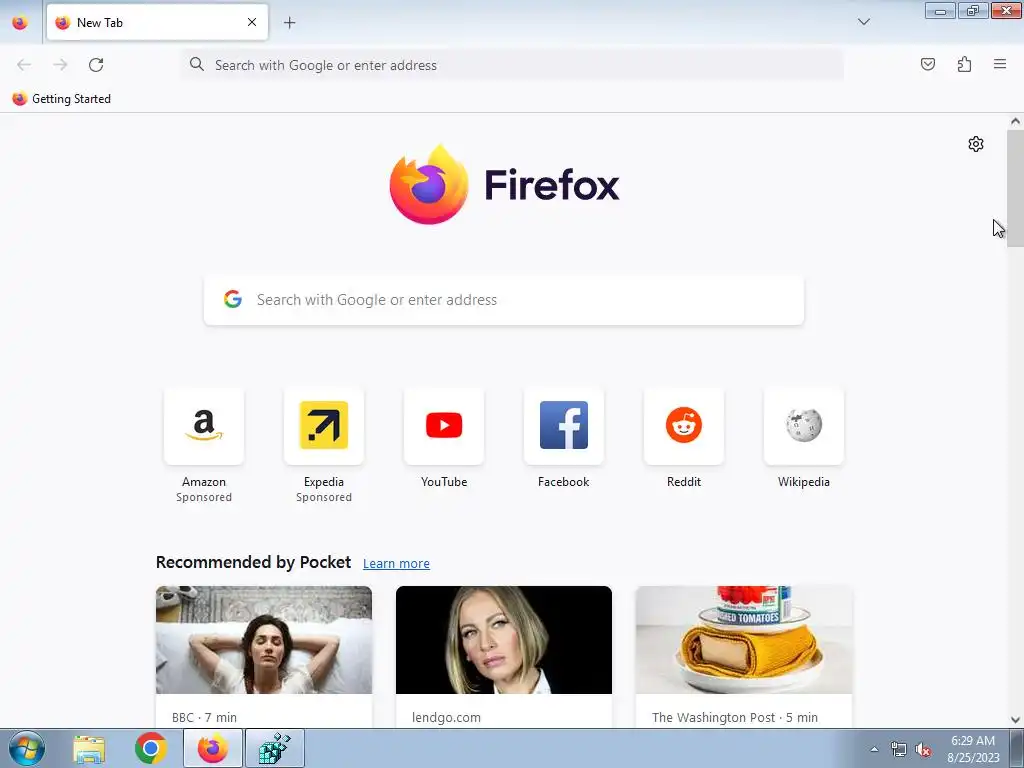Click the Firefox logo on page
This screenshot has height=768, width=1024.
tap(504, 184)
